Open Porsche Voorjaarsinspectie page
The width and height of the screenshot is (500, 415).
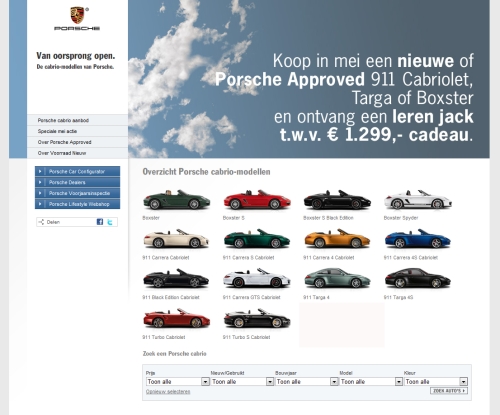pyautogui.click(x=77, y=193)
